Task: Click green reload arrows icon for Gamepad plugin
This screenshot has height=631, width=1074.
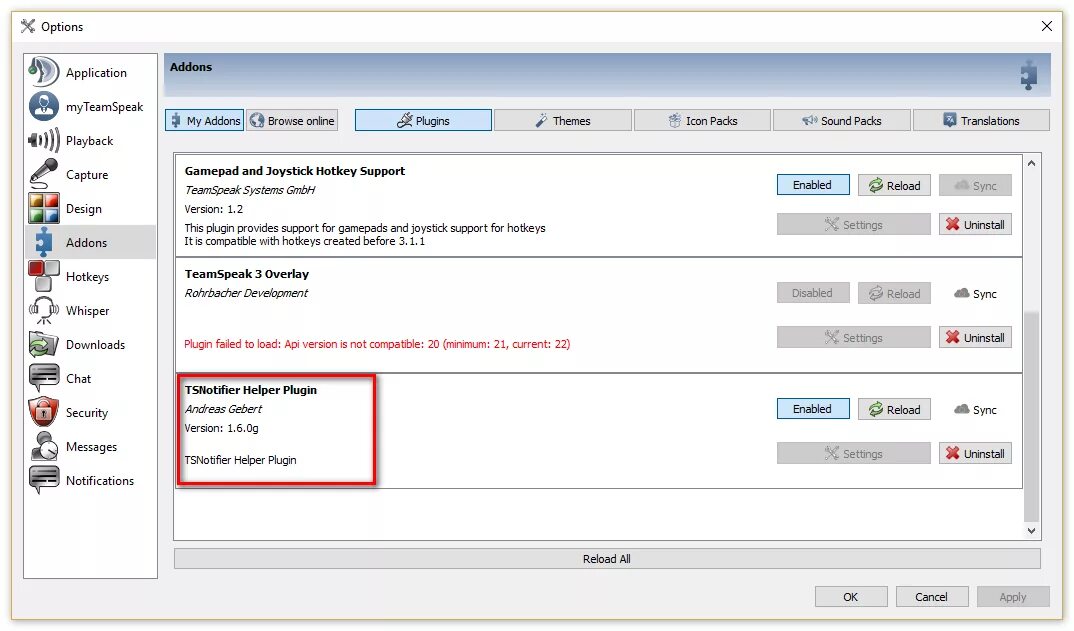Action: click(x=875, y=185)
